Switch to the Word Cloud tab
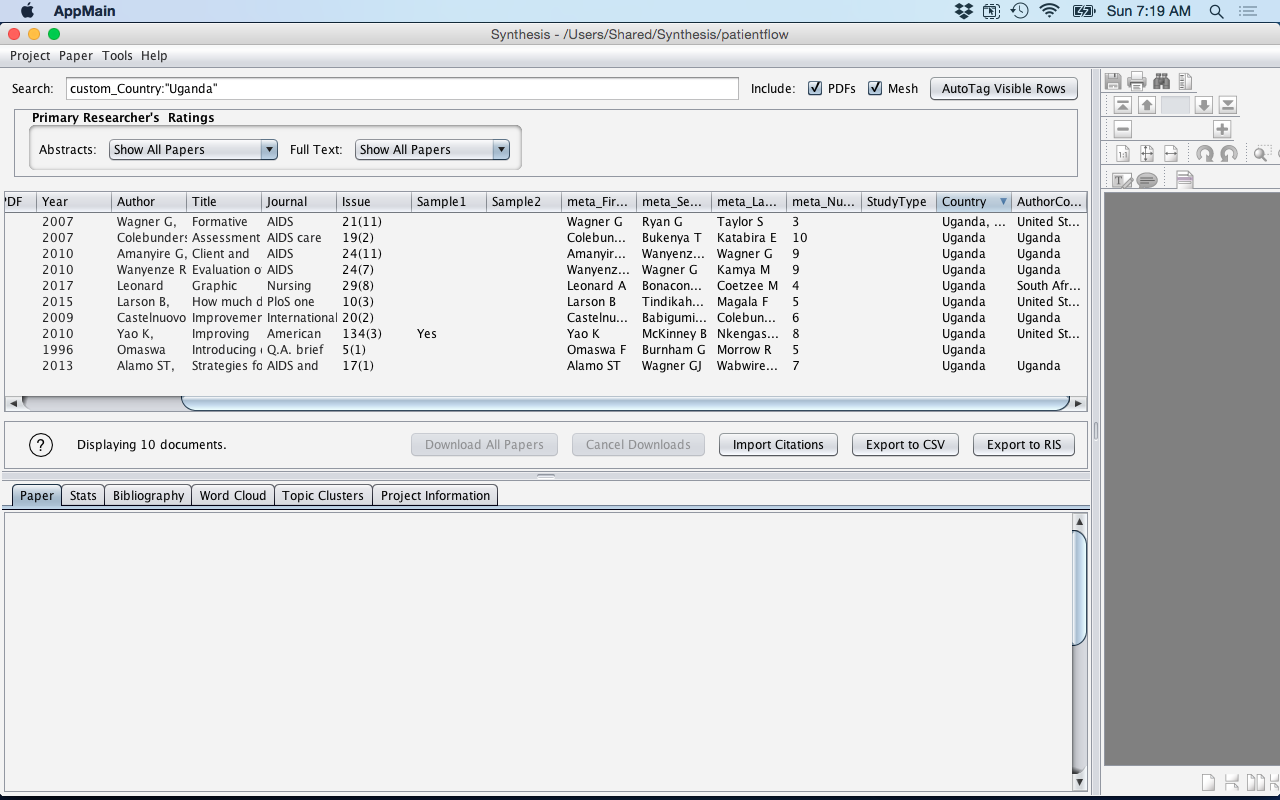1280x800 pixels. (x=233, y=495)
